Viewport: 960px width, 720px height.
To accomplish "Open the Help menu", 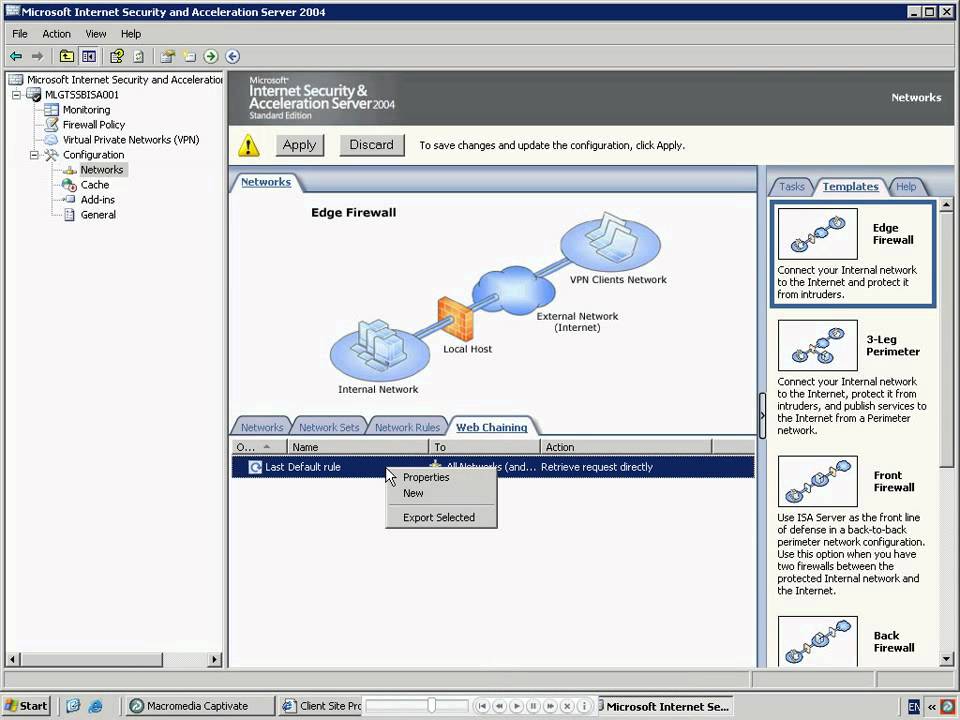I will pyautogui.click(x=130, y=34).
